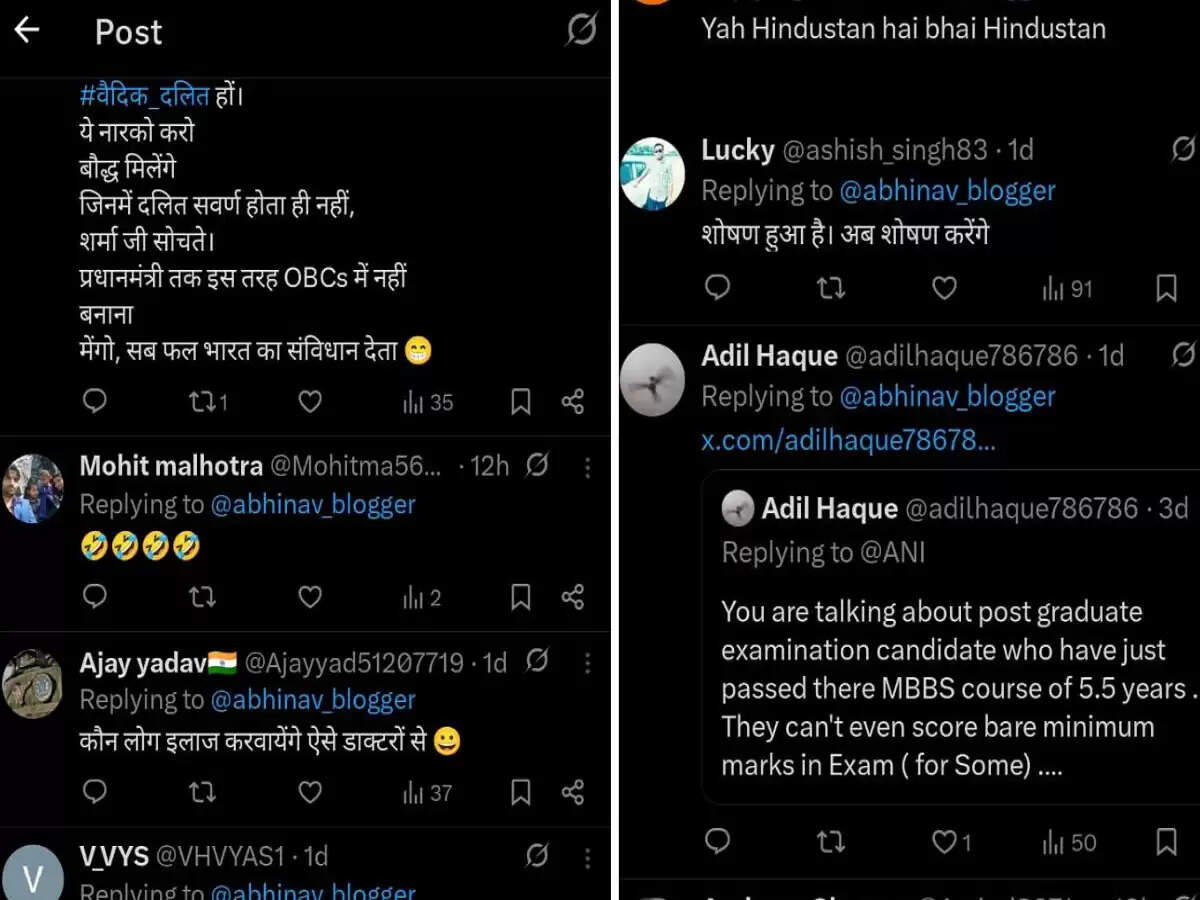Reply to Adil Haque's post
Image resolution: width=1200 pixels, height=900 pixels.
717,842
